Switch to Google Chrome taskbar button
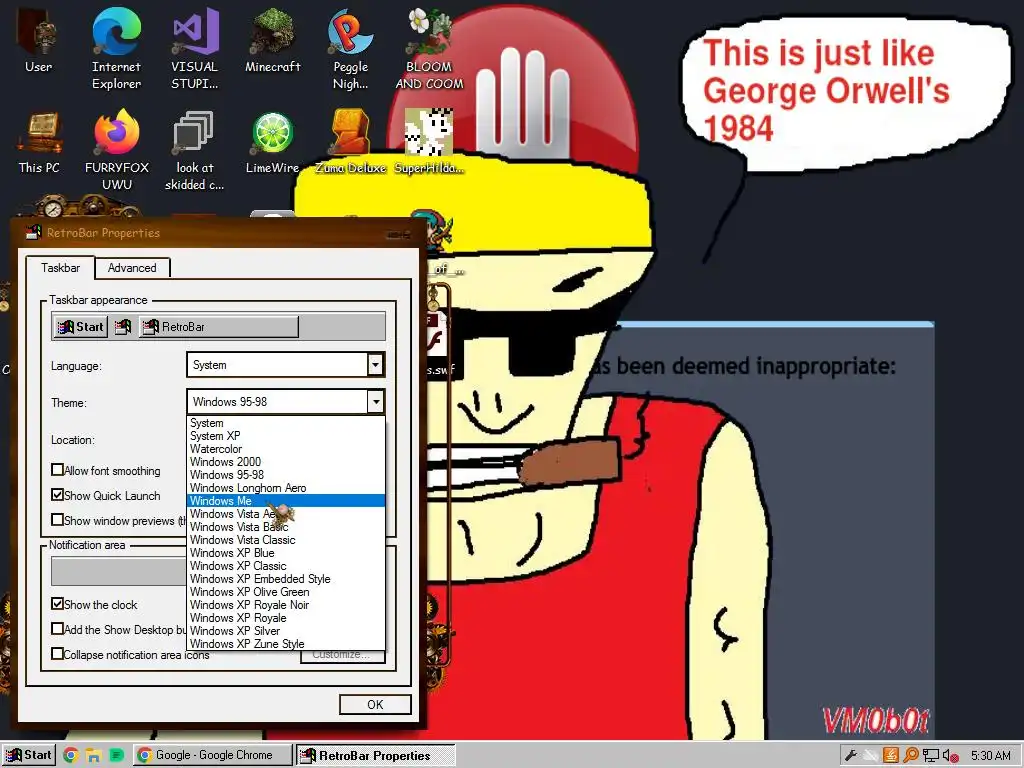Viewport: 1024px width, 768px height. 213,756
